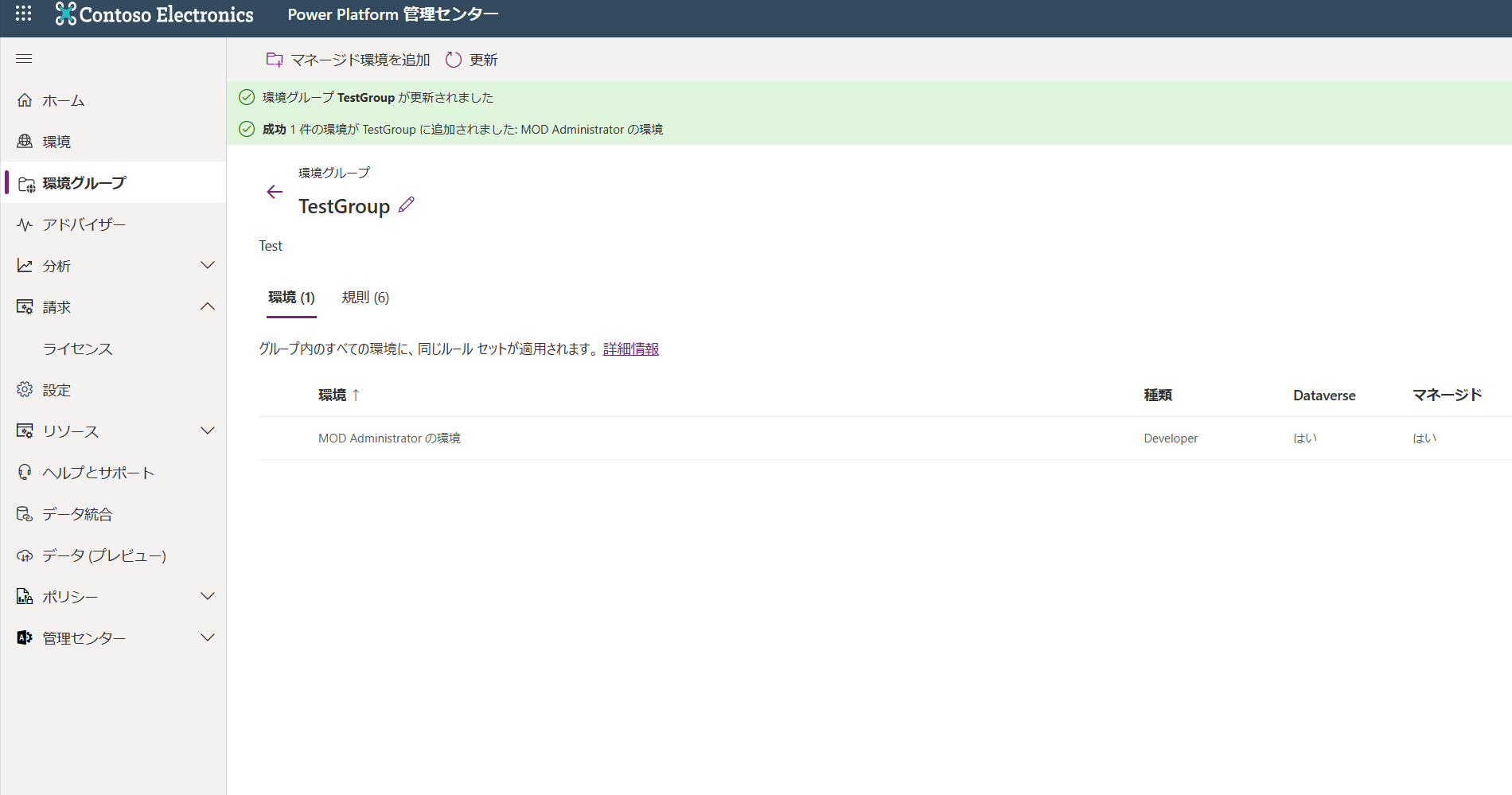Collapse the 請求 menu chevron
Image resolution: width=1512 pixels, height=795 pixels.
point(208,306)
